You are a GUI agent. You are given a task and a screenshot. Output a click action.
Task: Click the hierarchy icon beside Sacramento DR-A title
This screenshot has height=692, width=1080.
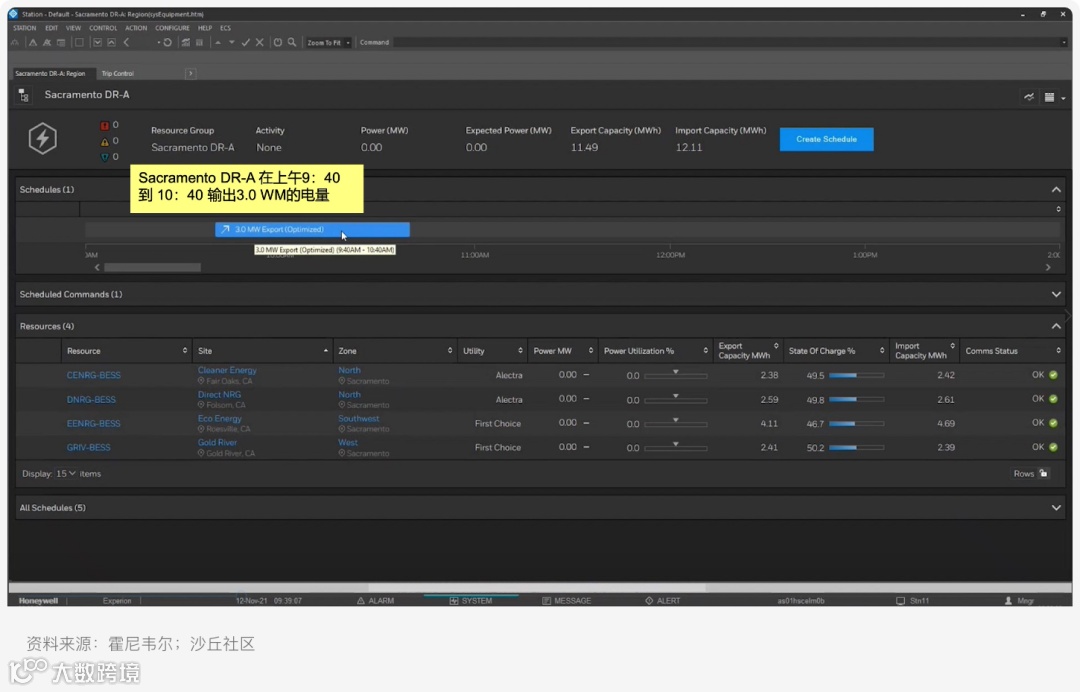(24, 95)
